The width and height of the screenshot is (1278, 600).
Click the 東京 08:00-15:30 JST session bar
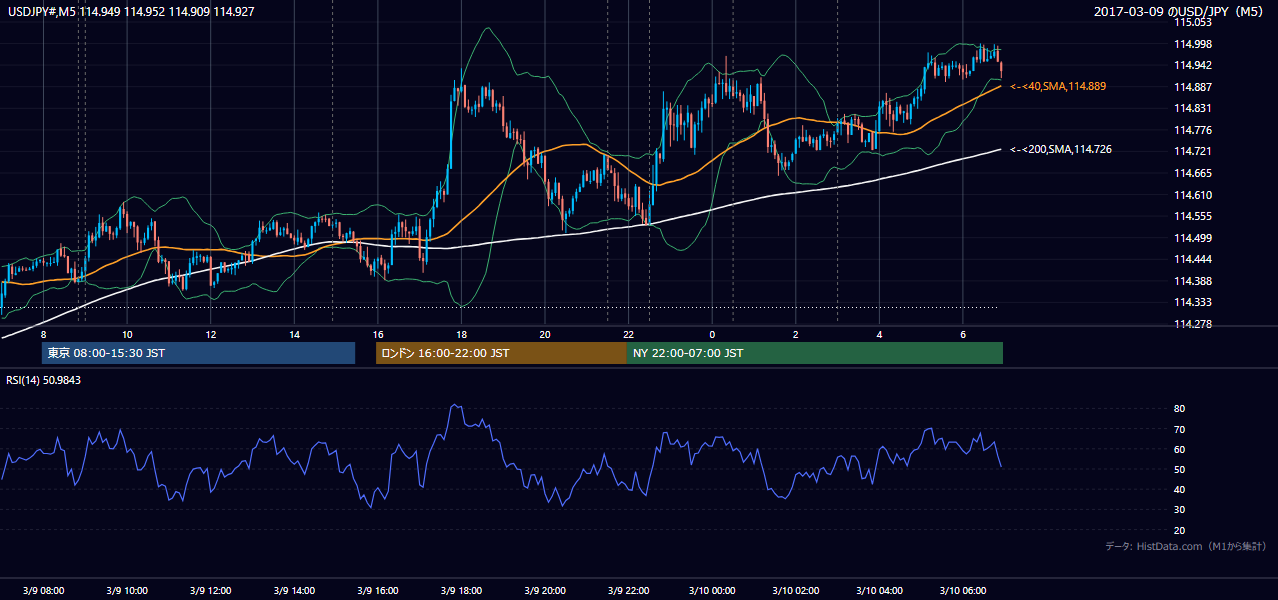pyautogui.click(x=199, y=353)
